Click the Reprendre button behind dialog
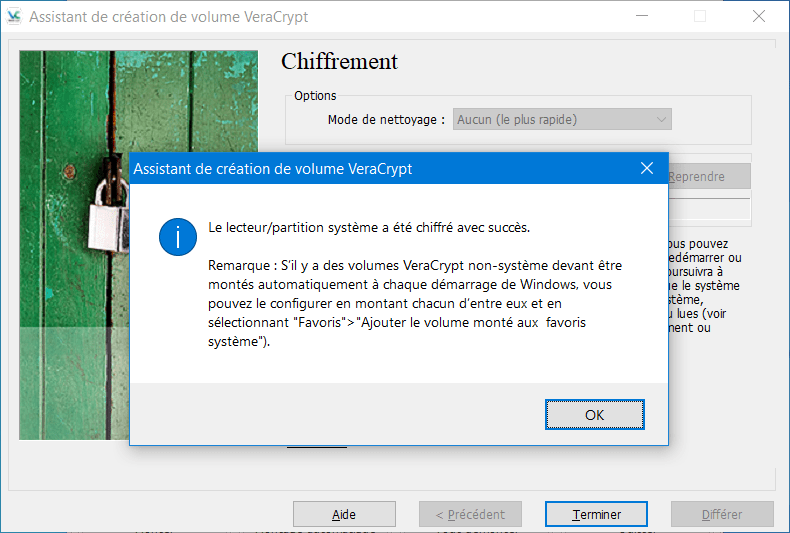The image size is (790, 533). 709,176
